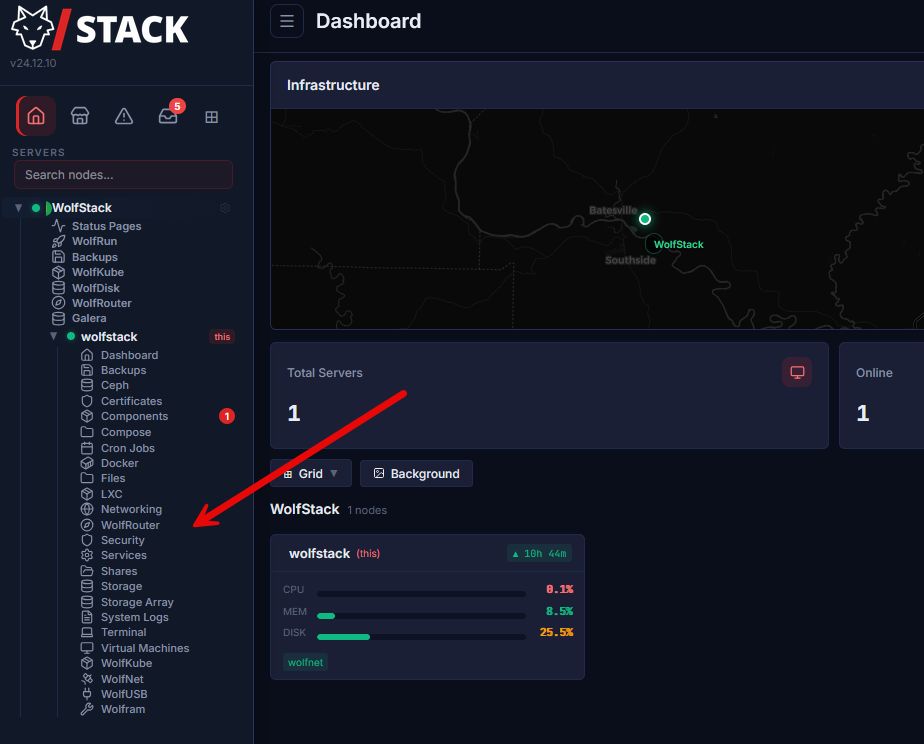Click the Ceph icon under wolfstack
The image size is (924, 744).
(87, 385)
